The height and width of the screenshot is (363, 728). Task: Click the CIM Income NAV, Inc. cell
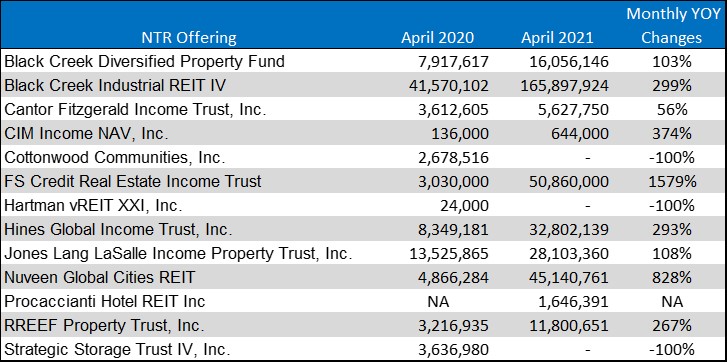[x=86, y=134]
